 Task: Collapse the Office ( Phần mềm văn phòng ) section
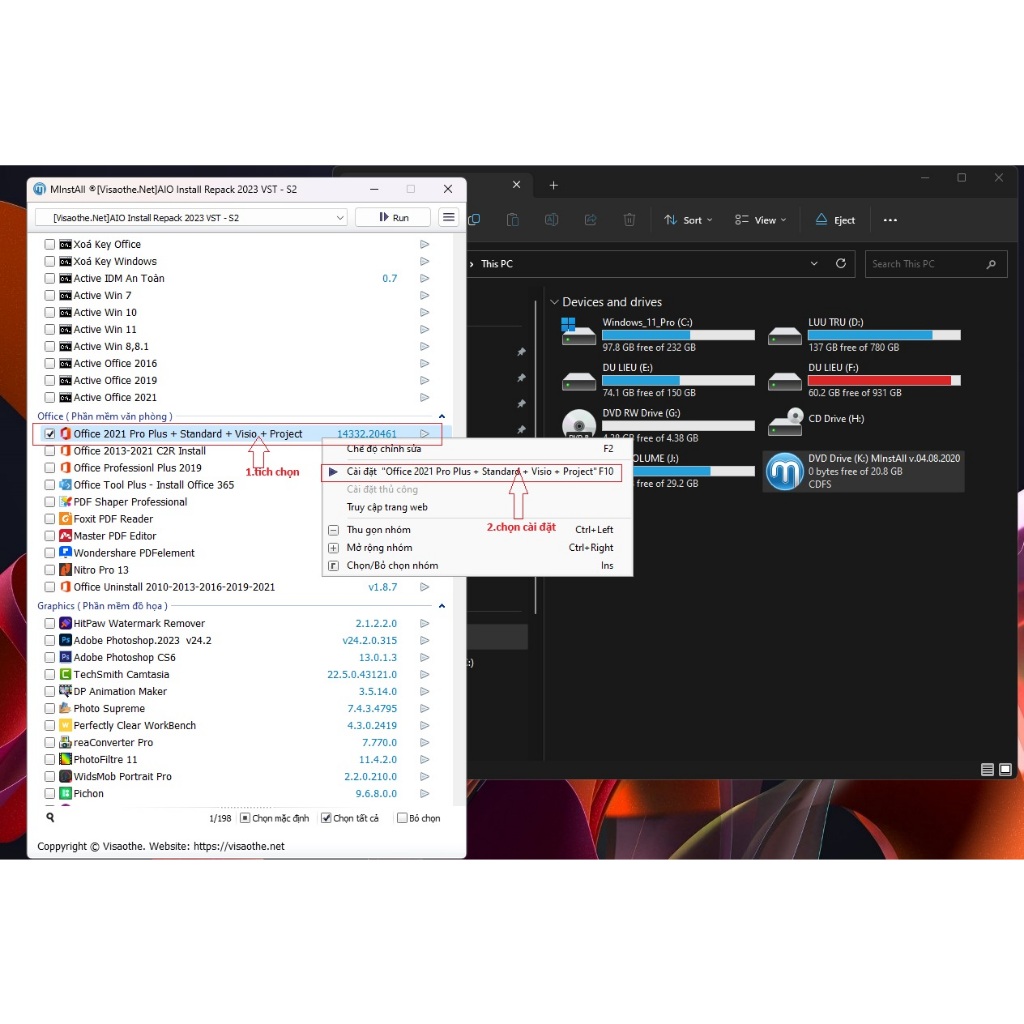442,415
